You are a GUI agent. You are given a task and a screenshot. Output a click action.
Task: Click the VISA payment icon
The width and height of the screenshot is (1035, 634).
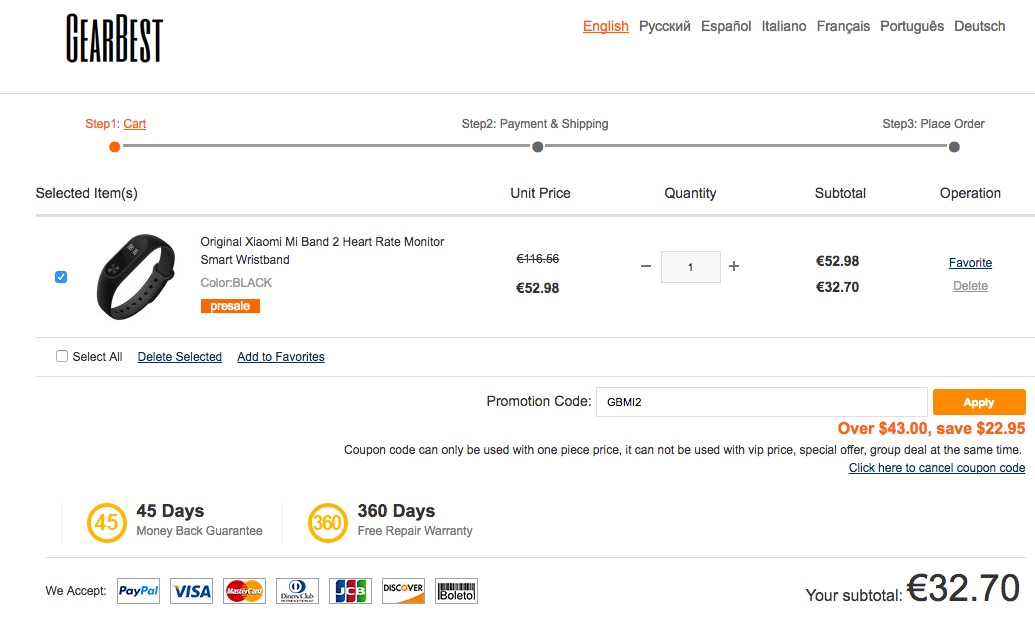click(x=191, y=591)
